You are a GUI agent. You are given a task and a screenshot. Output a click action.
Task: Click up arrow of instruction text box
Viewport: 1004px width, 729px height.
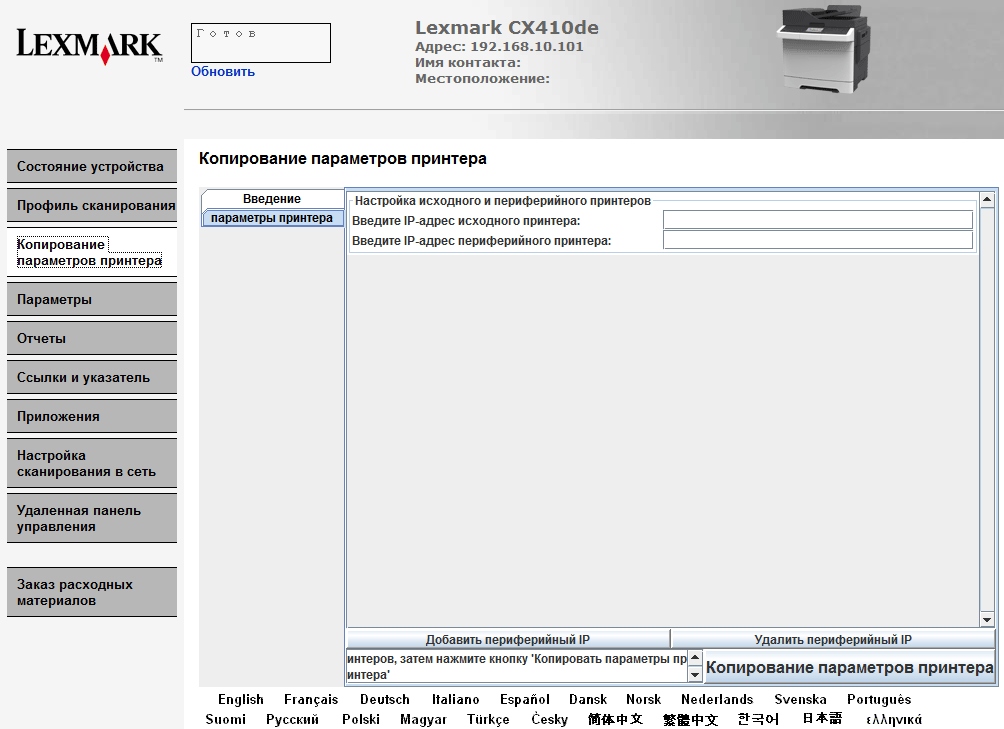(x=695, y=658)
